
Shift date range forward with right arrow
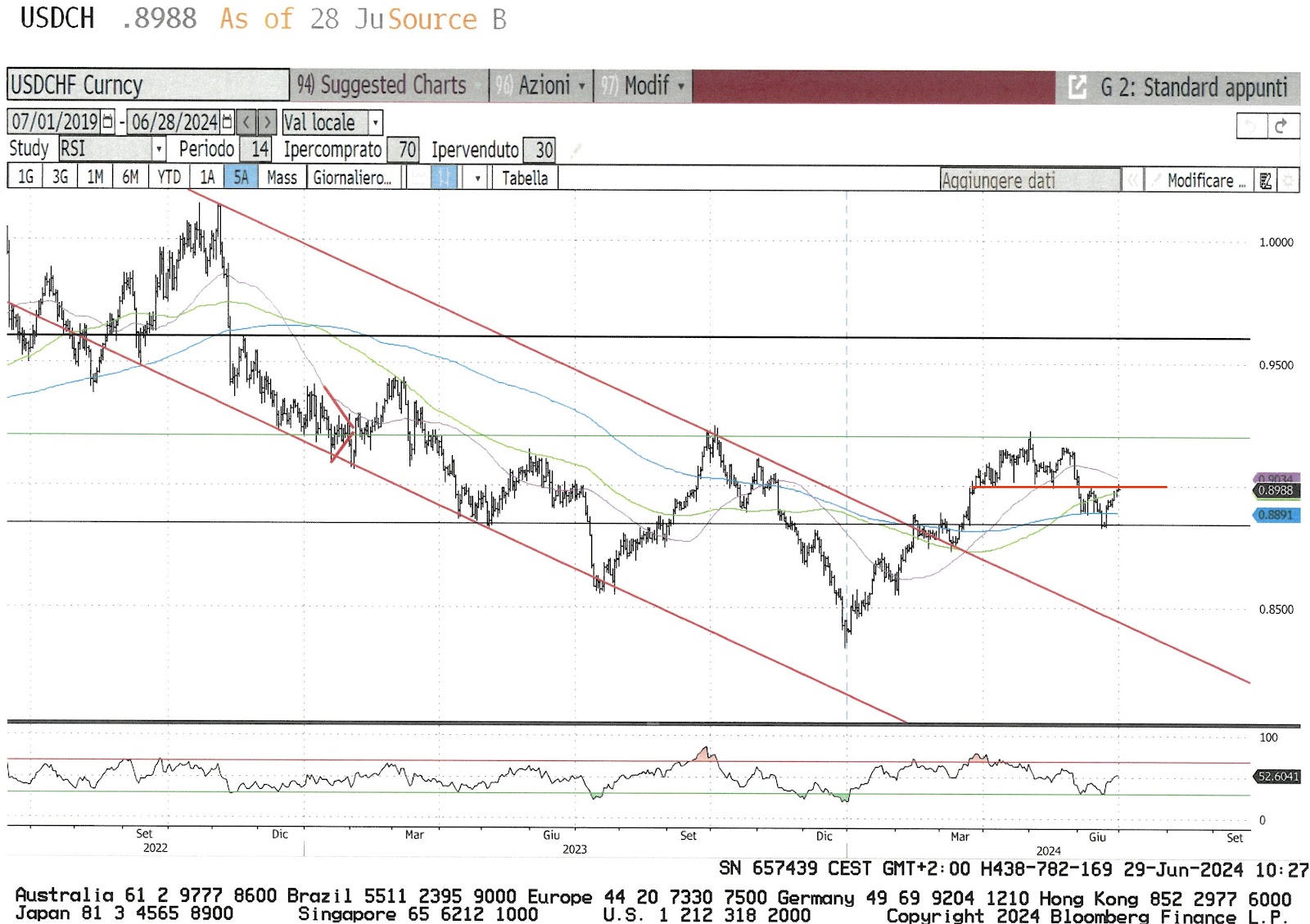click(x=267, y=122)
